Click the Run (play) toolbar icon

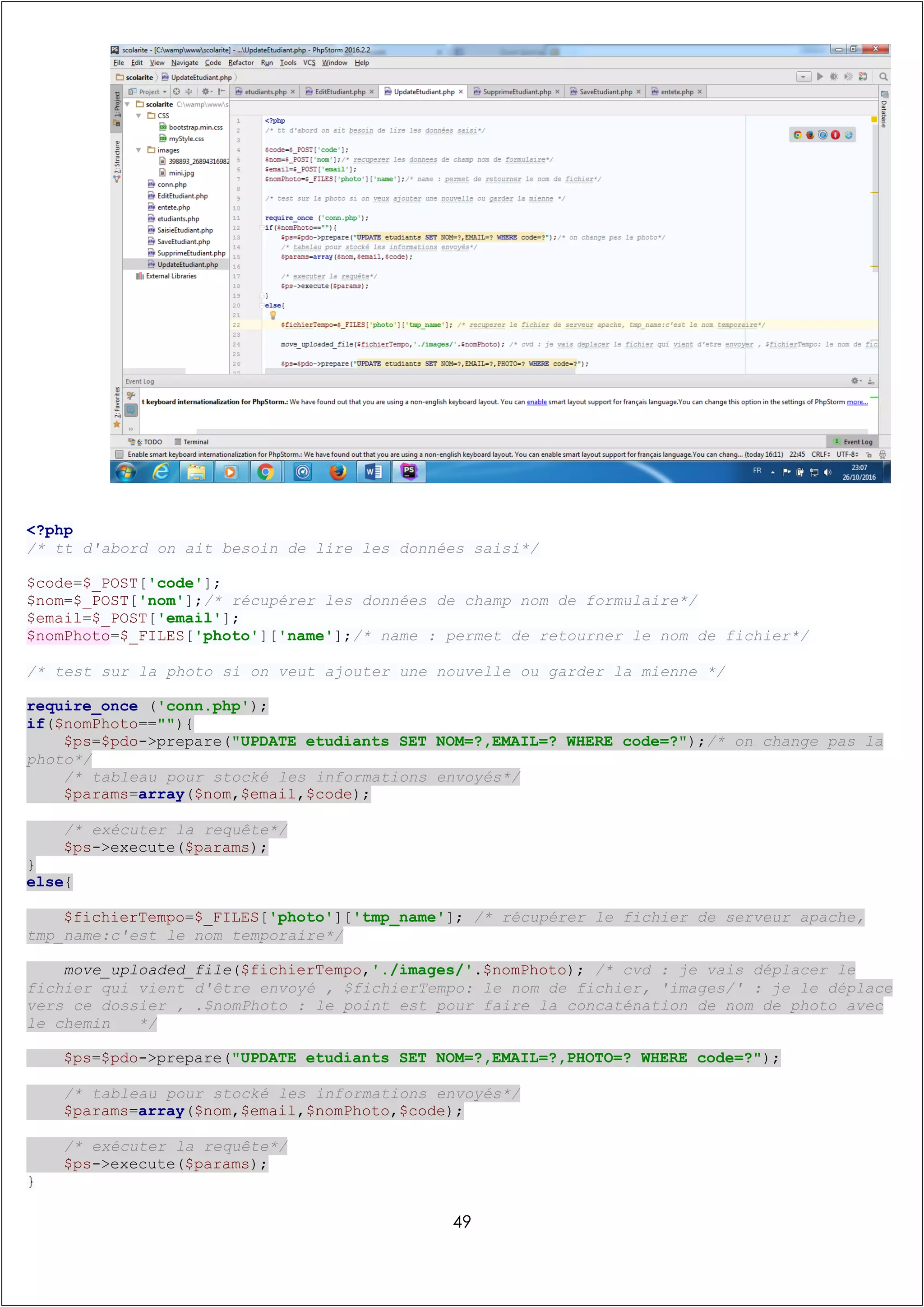[x=820, y=77]
